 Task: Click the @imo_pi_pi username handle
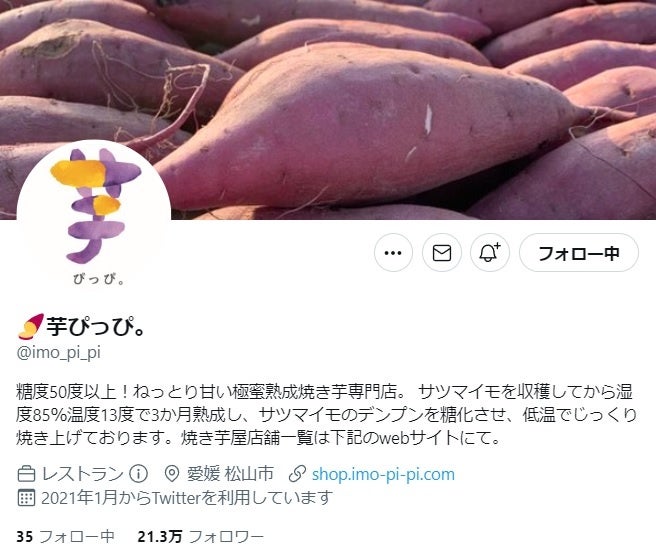pos(59,352)
